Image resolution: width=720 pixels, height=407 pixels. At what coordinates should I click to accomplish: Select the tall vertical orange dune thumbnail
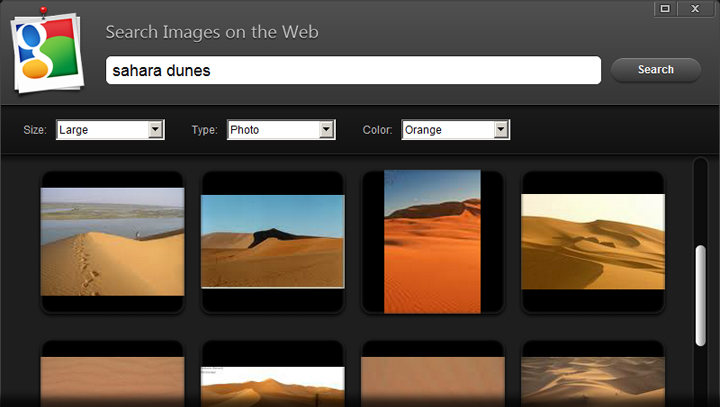point(433,242)
